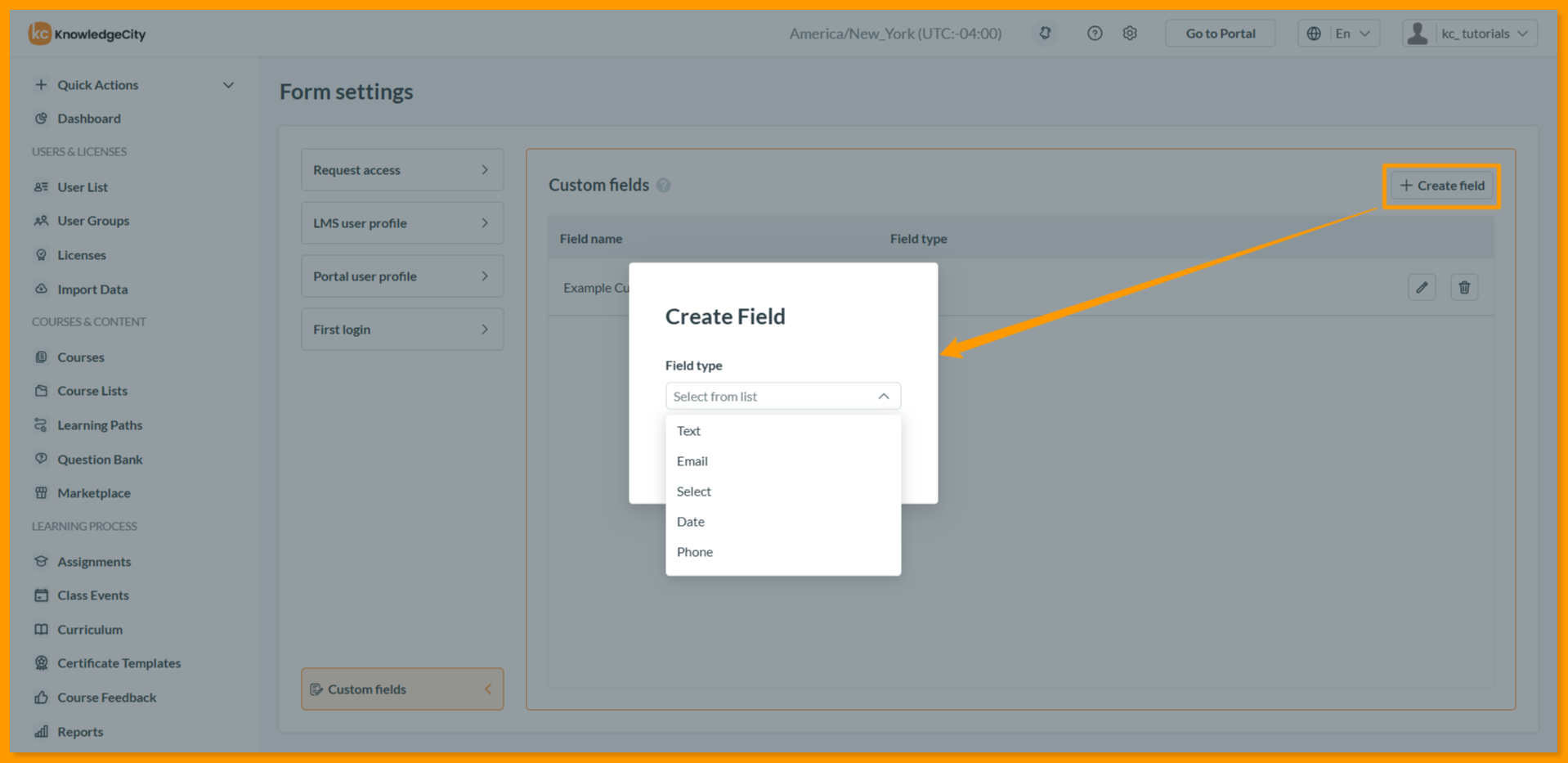This screenshot has height=763, width=1568.
Task: Click the KnowledgeCity logo
Action: coord(87,34)
